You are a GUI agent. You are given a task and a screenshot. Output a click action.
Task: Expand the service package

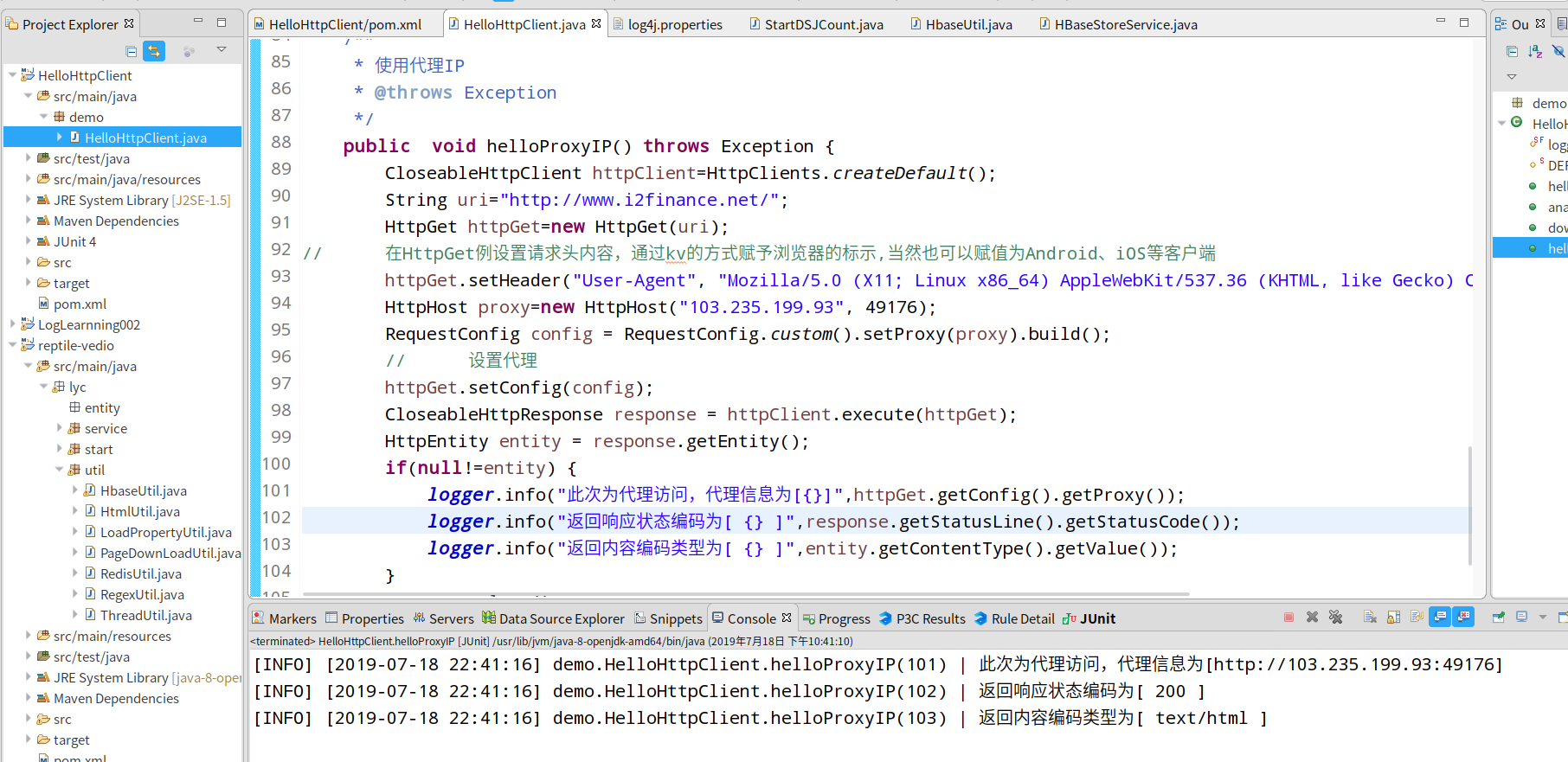coord(59,428)
